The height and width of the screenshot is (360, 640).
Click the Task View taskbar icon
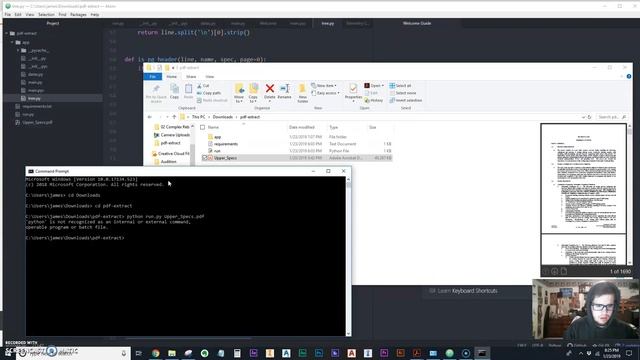click(139, 353)
